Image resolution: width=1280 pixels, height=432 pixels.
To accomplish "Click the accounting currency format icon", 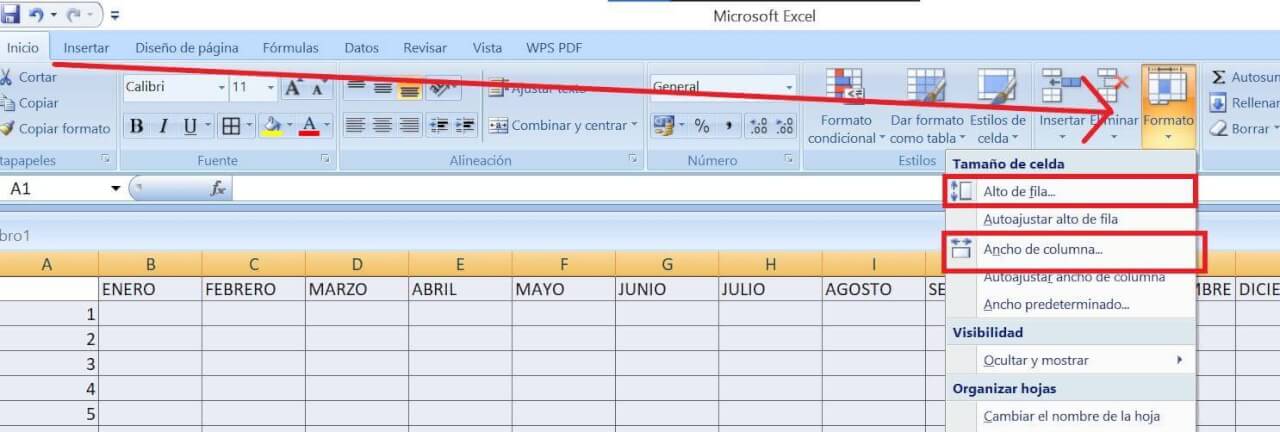I will point(662,126).
